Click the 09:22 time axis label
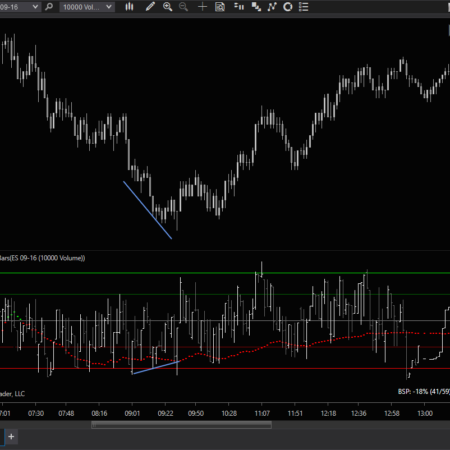The image size is (450, 450). (x=166, y=413)
